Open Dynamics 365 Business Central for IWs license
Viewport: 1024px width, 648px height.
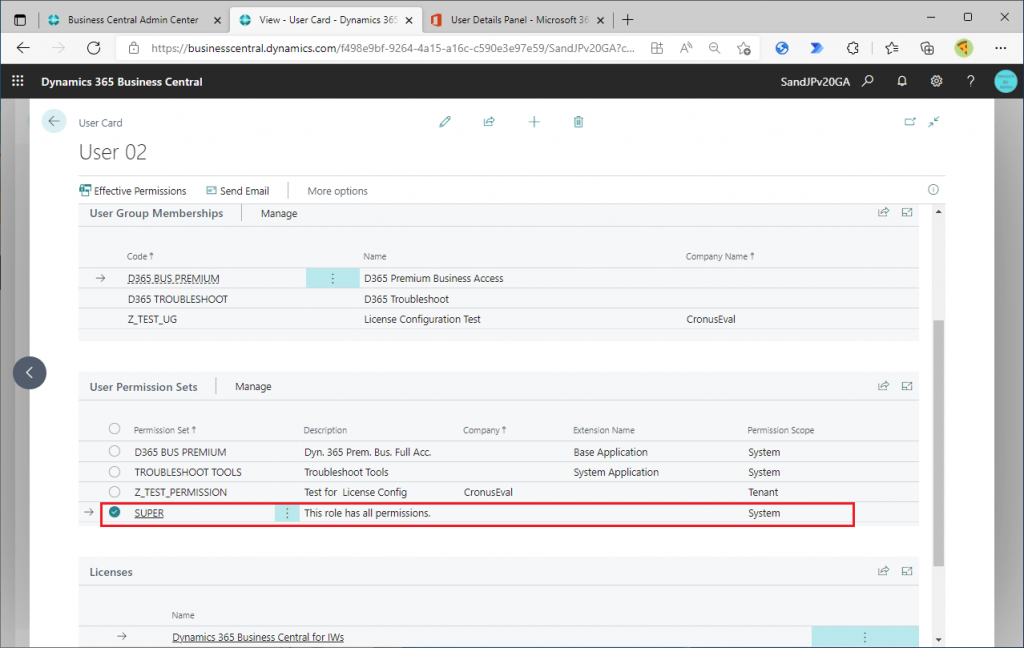(x=258, y=637)
